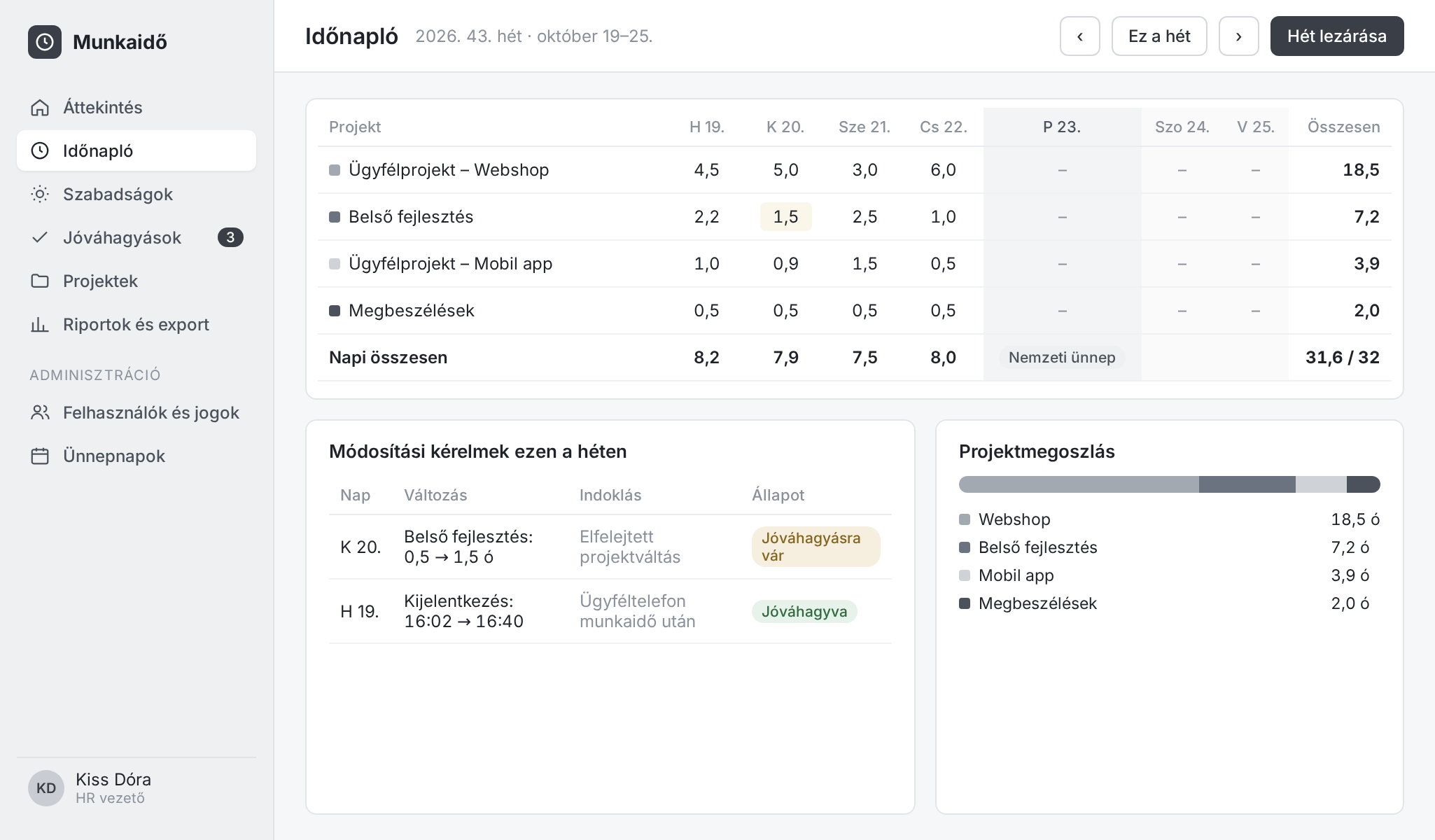Click the 18,5 ó value in Projektmegoszlás

[1355, 519]
